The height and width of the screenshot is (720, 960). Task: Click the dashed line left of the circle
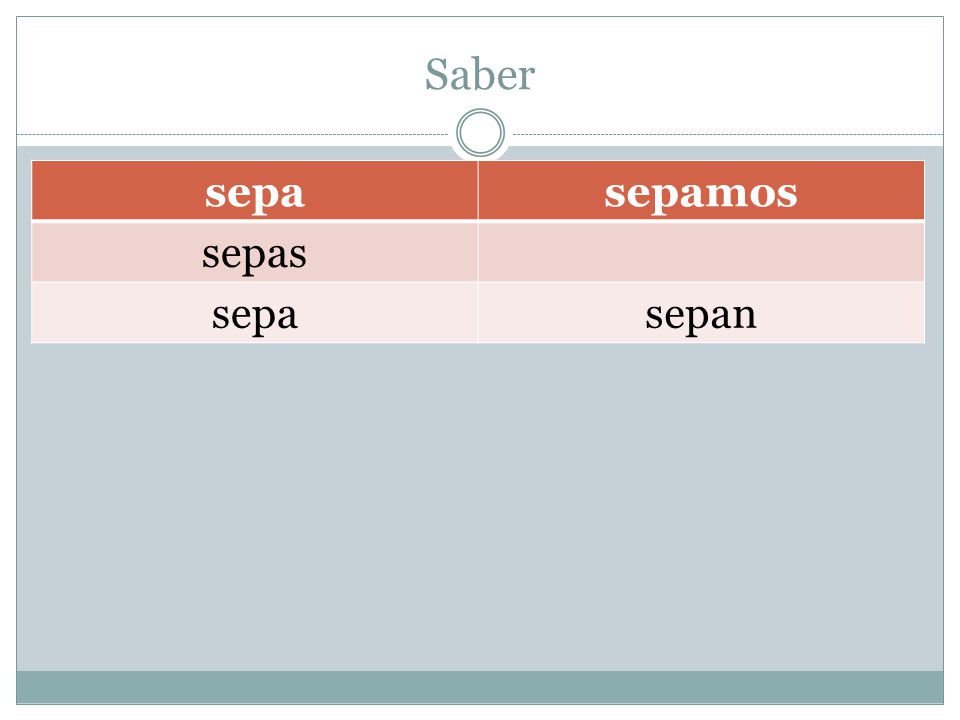[x=233, y=134]
